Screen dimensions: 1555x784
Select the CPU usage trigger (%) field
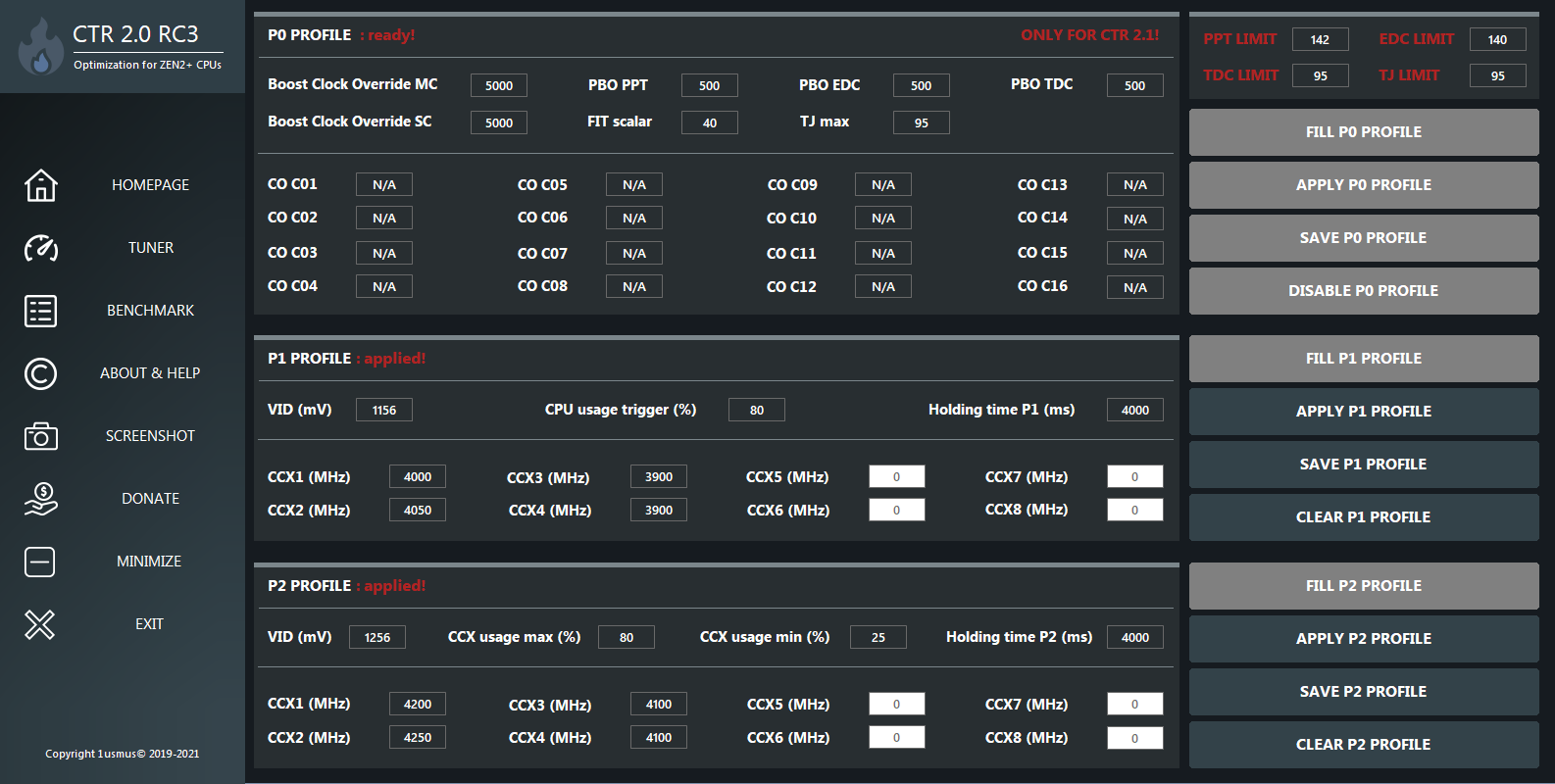tap(757, 410)
